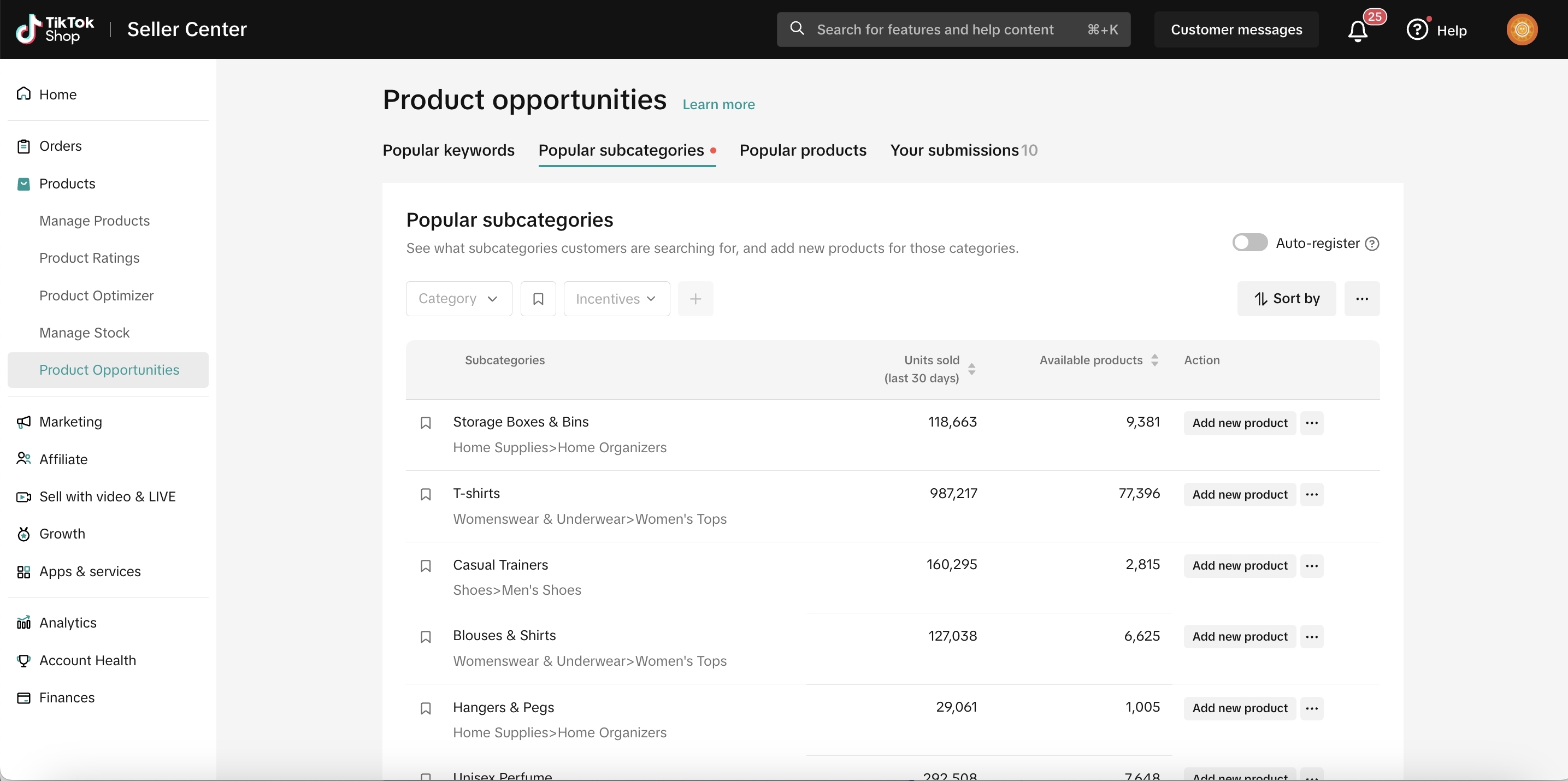This screenshot has width=1568, height=781.
Task: Click the plus add-filter icon
Action: 695,299
